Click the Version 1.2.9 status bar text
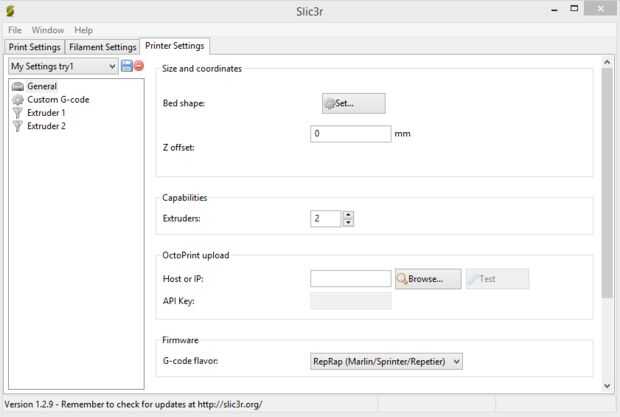 coord(133,404)
